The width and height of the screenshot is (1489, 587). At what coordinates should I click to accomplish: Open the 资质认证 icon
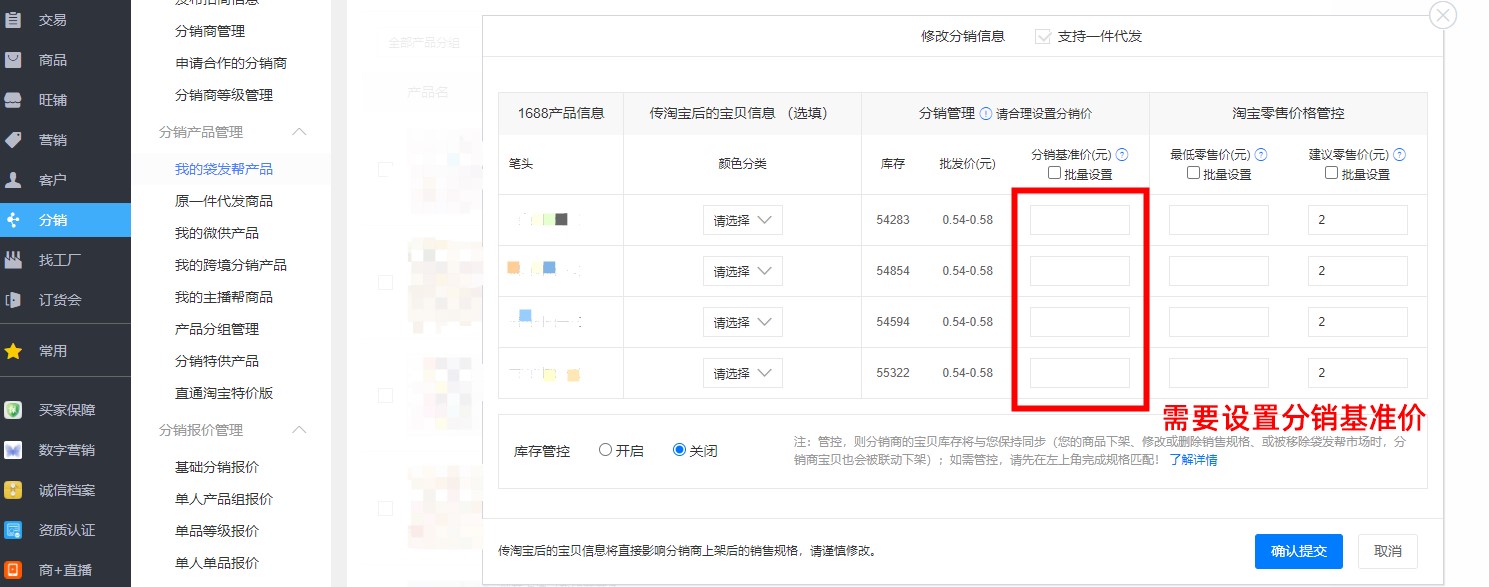tap(13, 530)
